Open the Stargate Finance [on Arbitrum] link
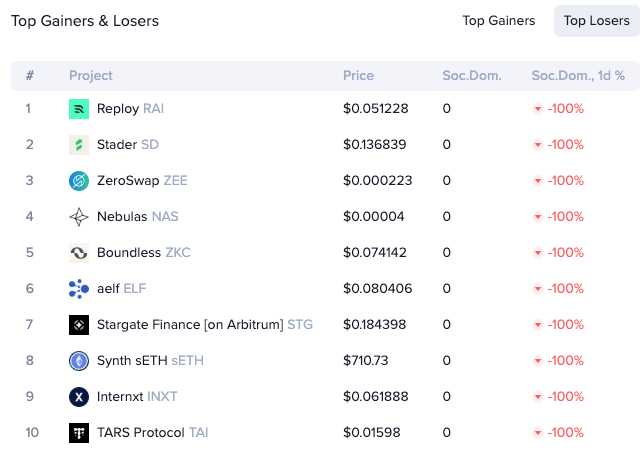This screenshot has width=643, height=462. 190,325
